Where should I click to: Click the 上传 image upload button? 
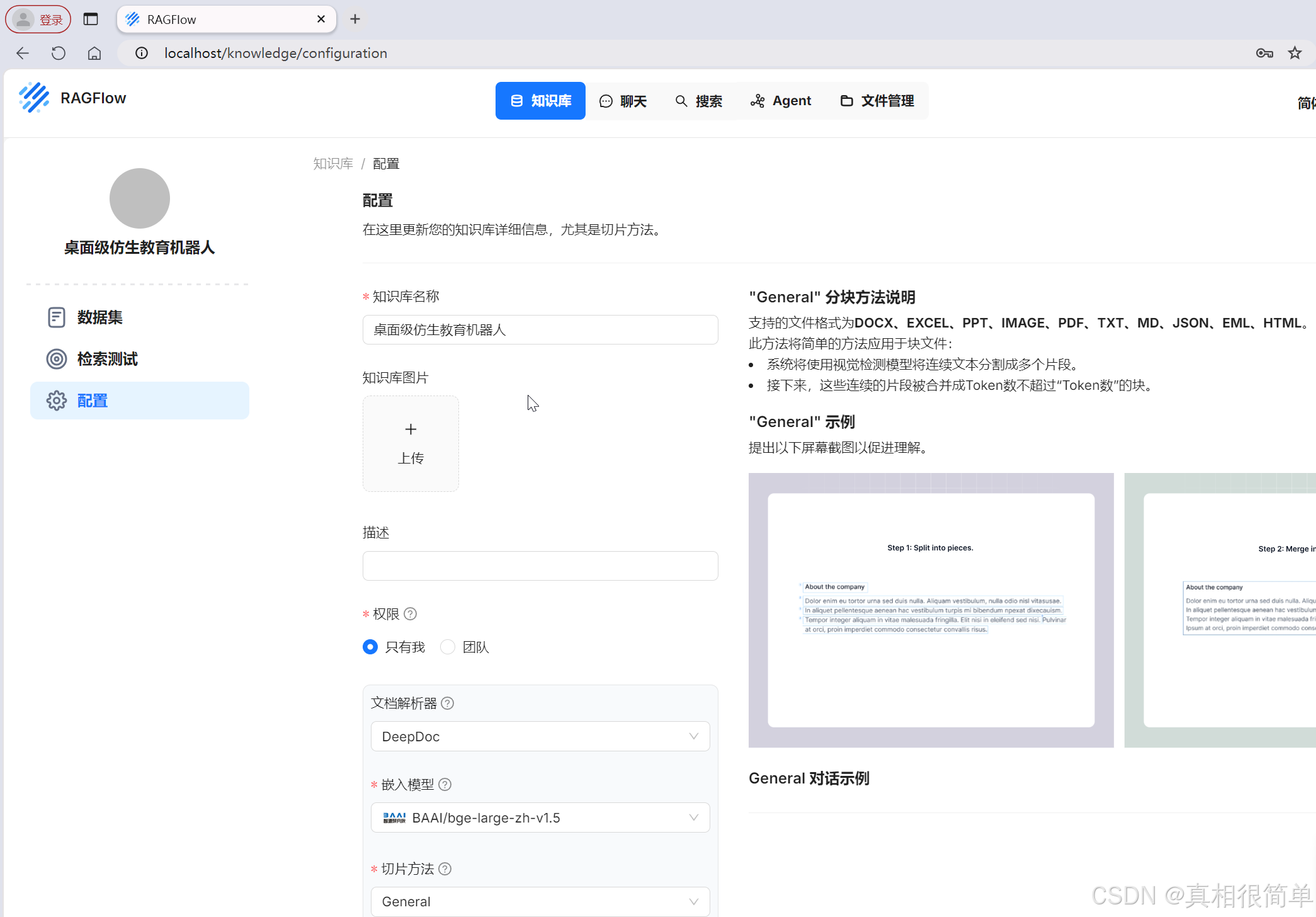411,443
